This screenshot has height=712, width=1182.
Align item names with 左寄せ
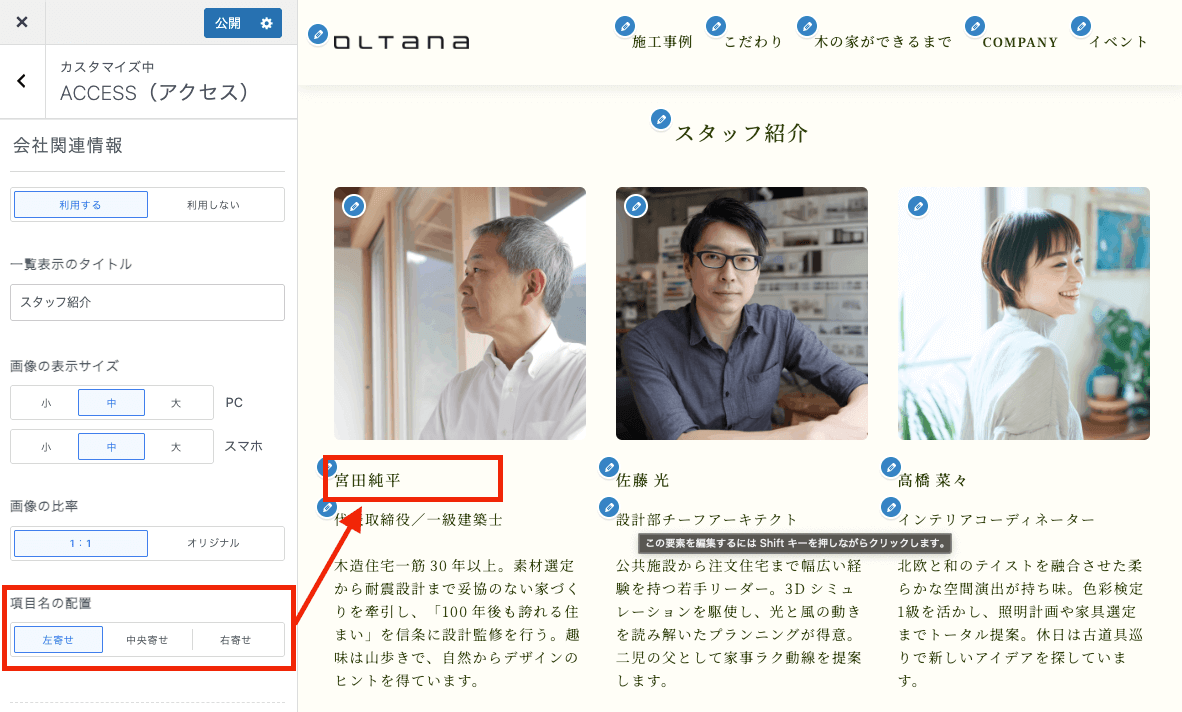point(58,640)
